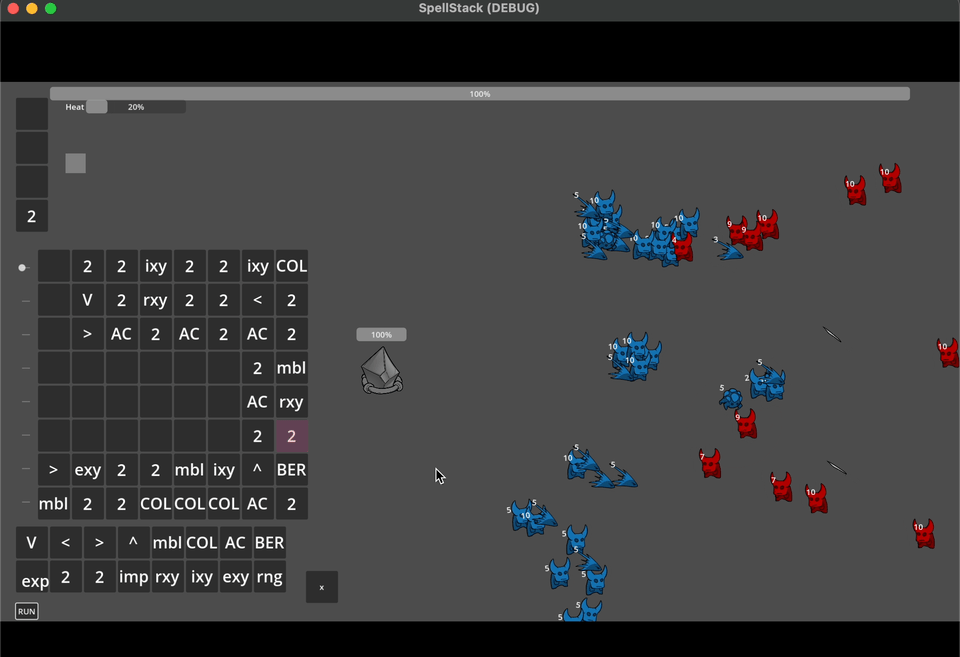Select the "2" slot in the left stack column

click(32, 216)
